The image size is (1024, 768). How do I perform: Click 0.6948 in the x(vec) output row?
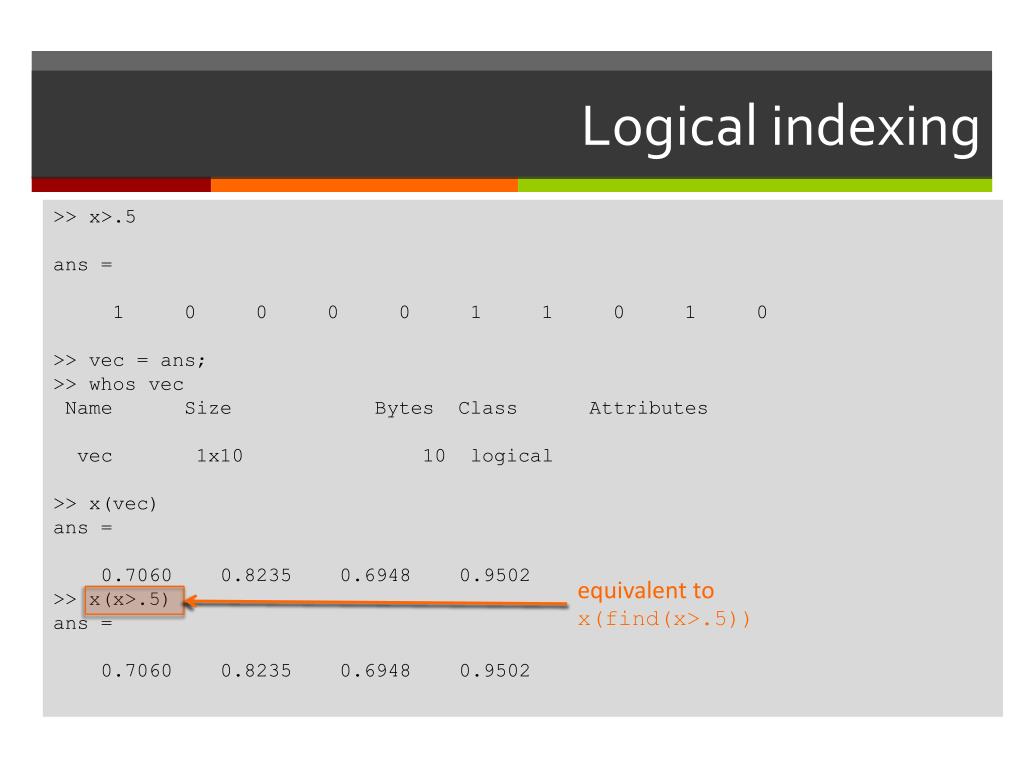click(376, 575)
